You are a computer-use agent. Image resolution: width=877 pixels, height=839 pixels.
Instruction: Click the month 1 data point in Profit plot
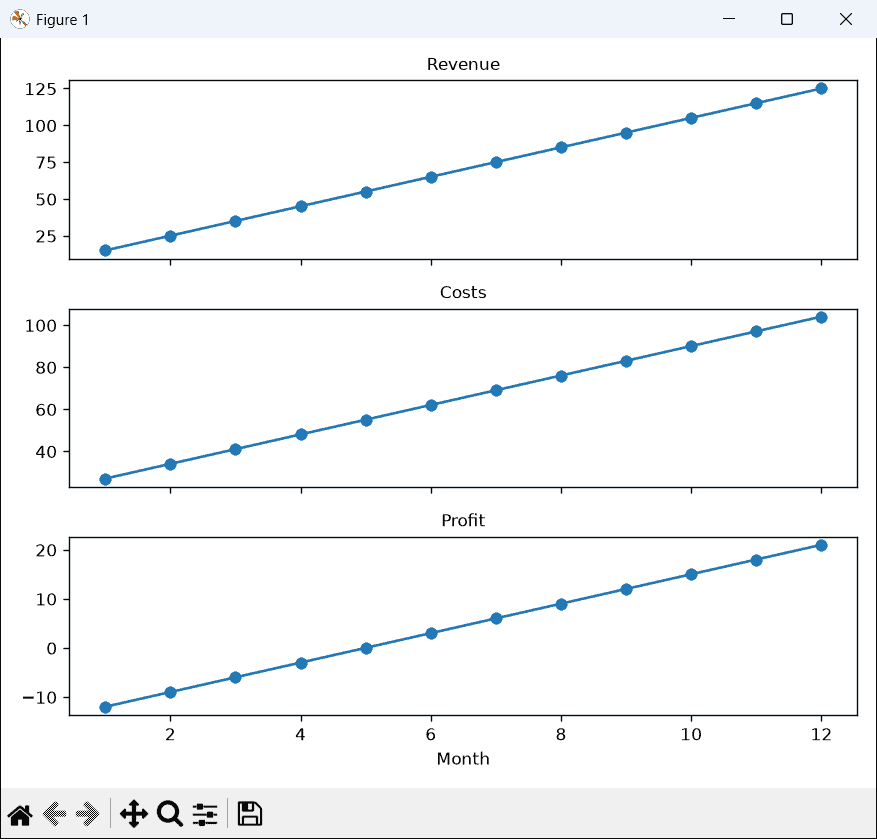point(105,708)
